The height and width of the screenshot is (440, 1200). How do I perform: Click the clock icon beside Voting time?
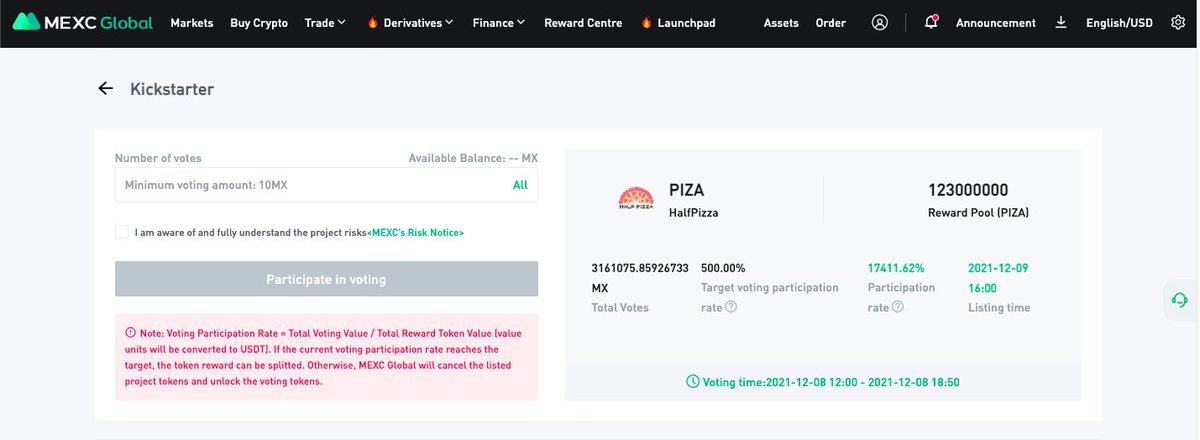pyautogui.click(x=693, y=381)
